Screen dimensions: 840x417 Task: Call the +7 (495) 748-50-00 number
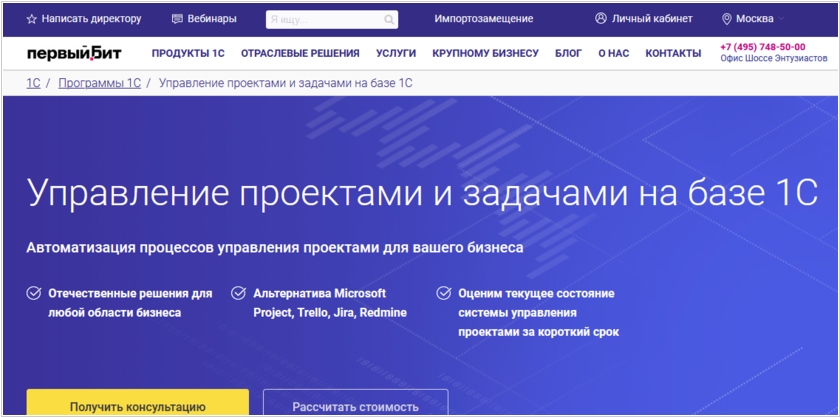pyautogui.click(x=762, y=47)
